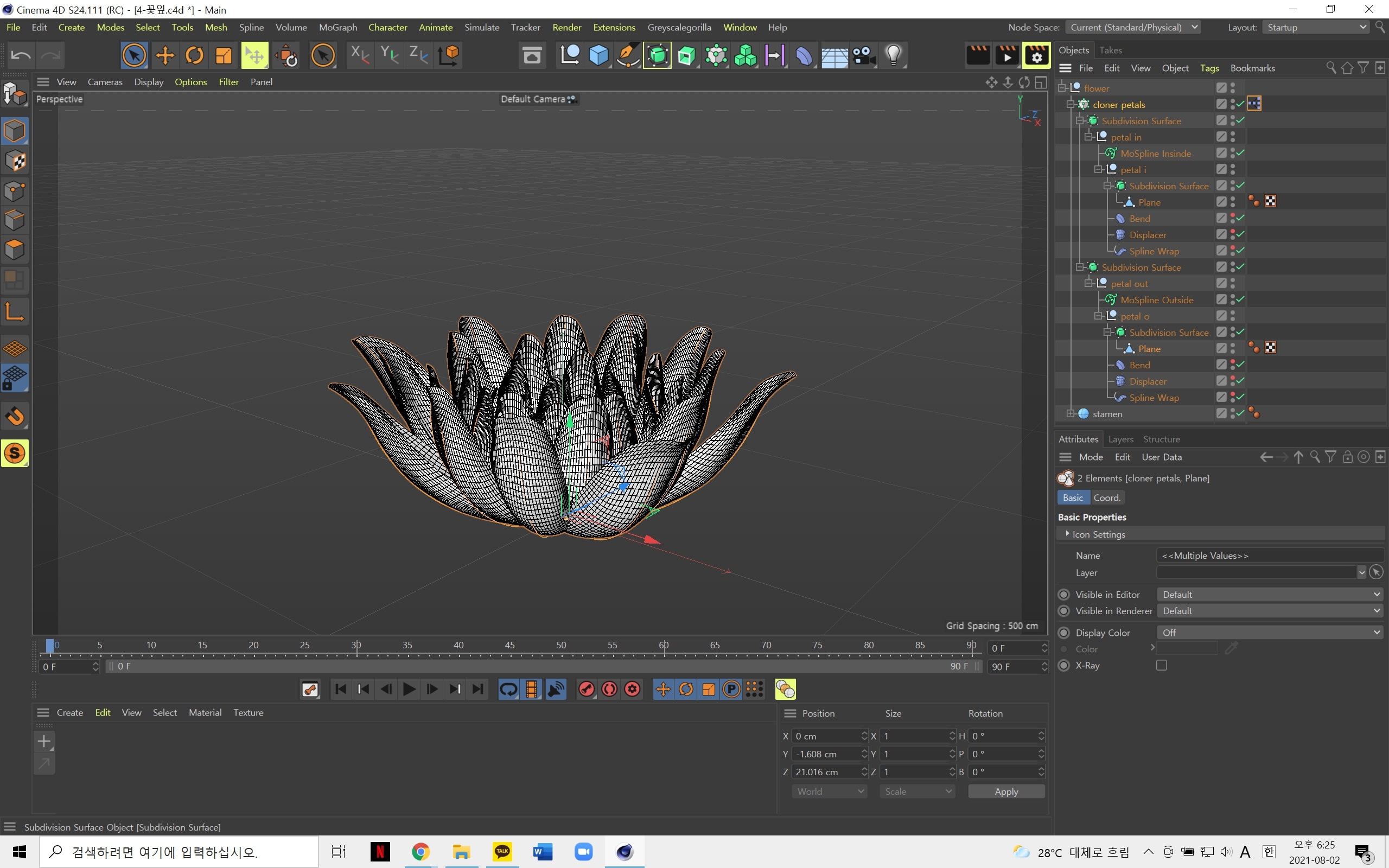Add a Cube primitive object
1389x868 pixels.
598,56
